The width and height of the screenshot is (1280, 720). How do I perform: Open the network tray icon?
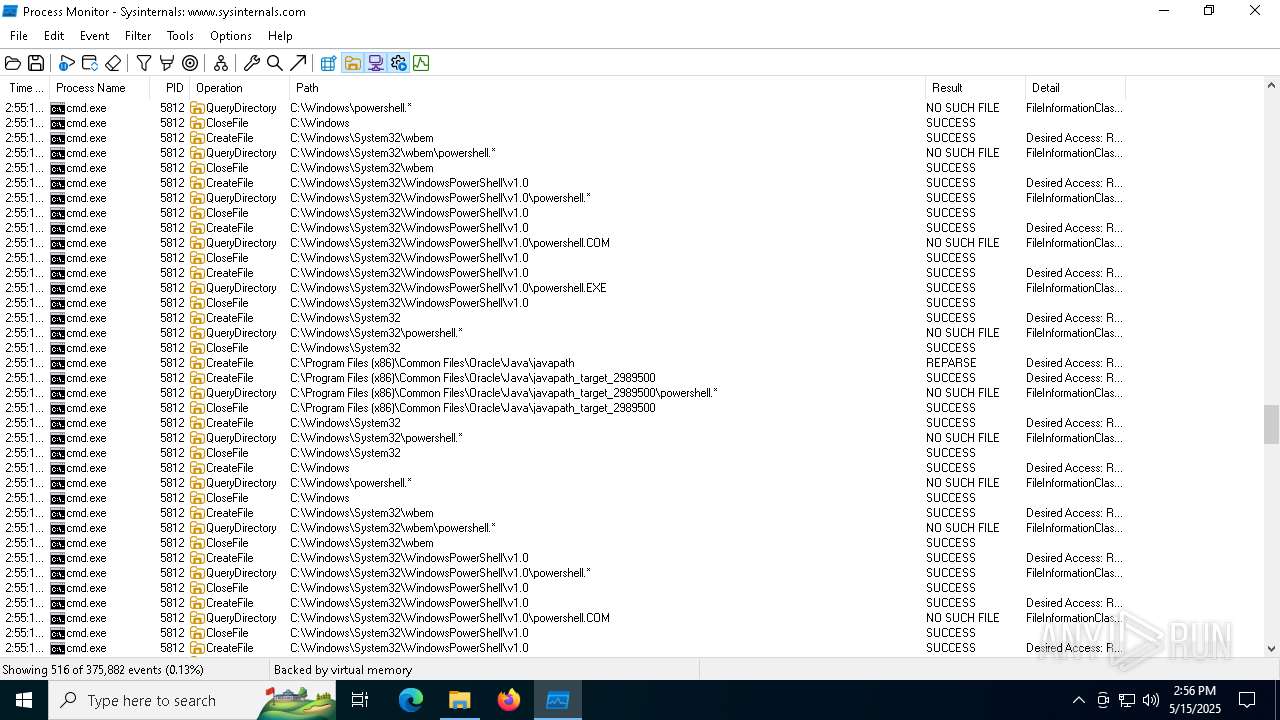tap(1127, 700)
